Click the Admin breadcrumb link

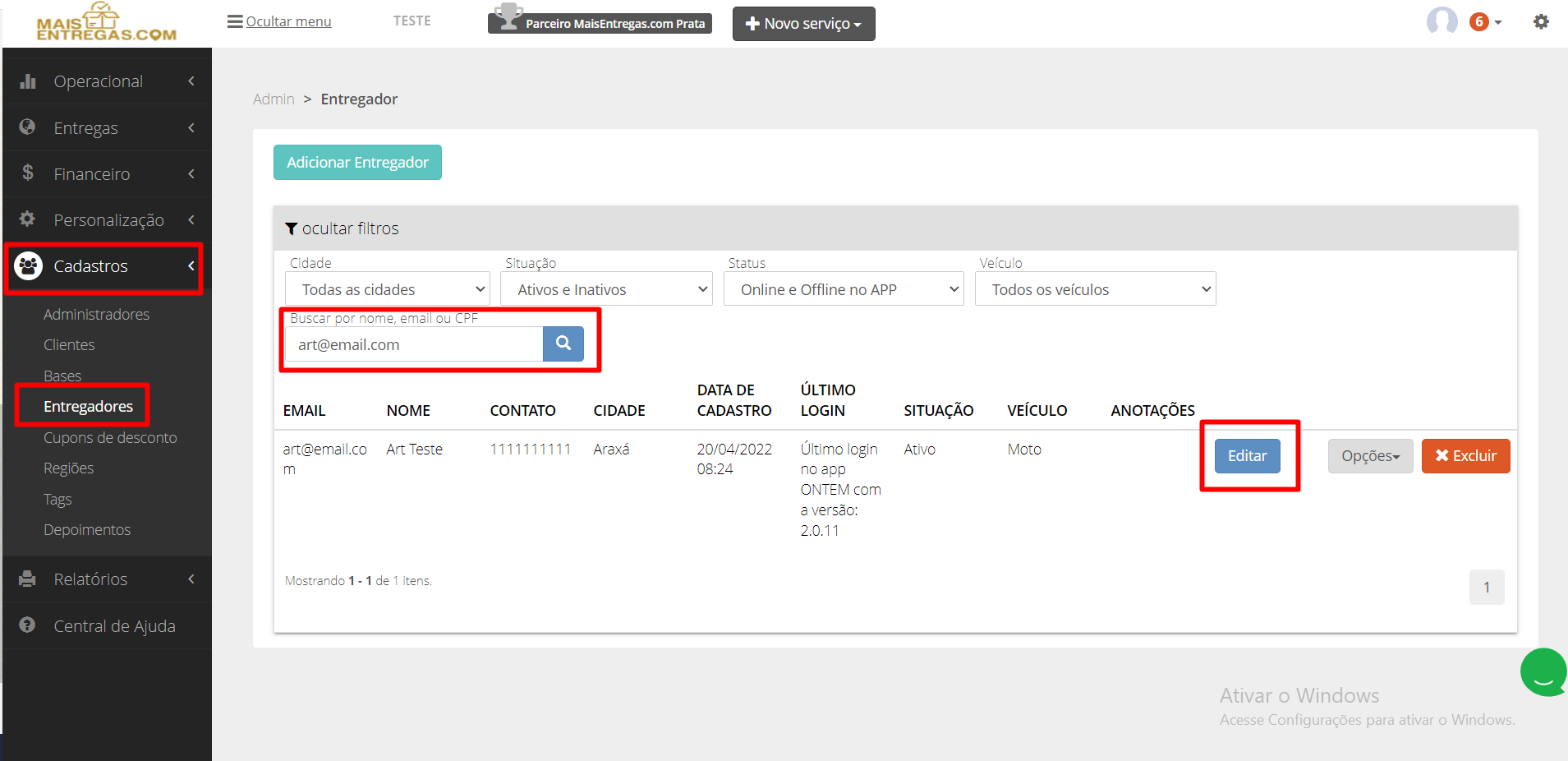pos(274,99)
